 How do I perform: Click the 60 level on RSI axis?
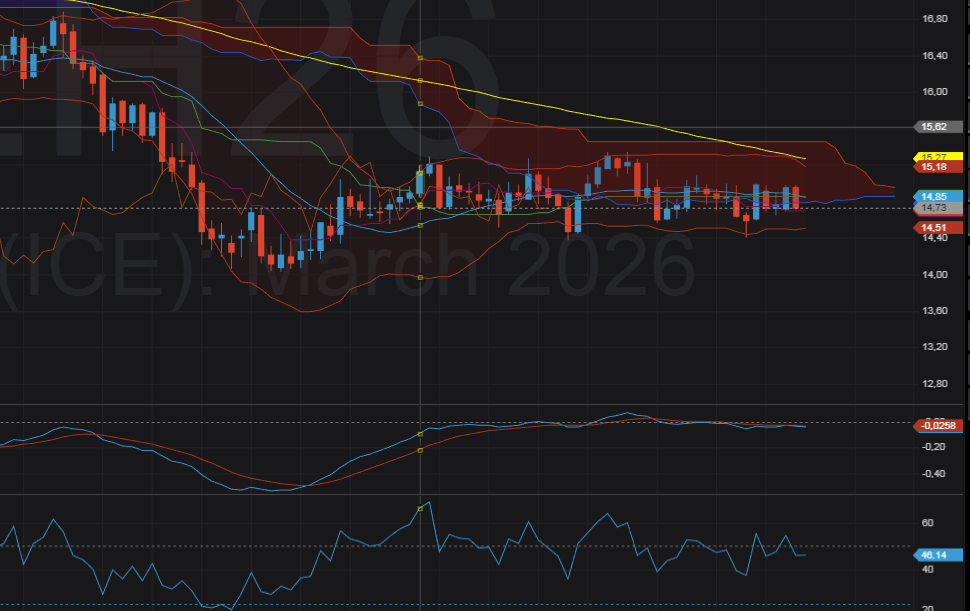(927, 523)
